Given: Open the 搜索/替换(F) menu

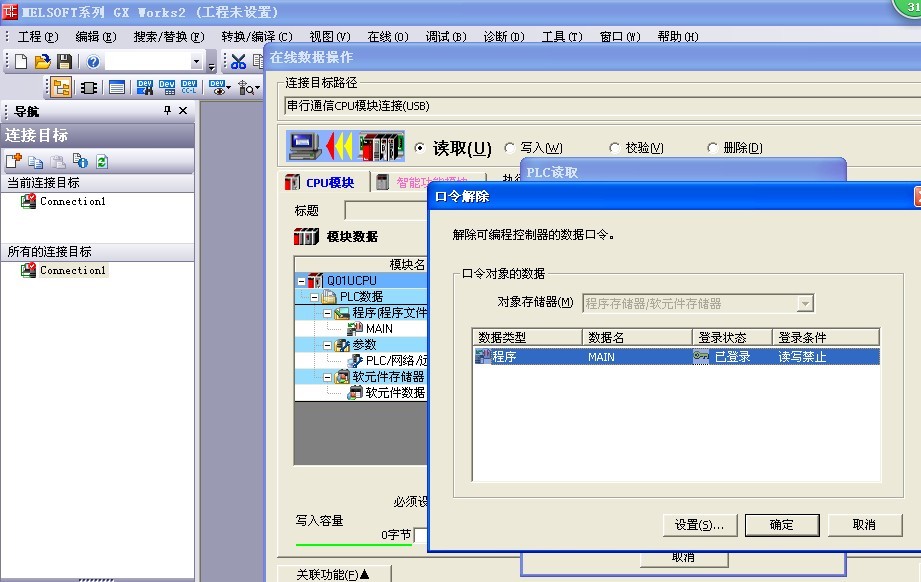Looking at the screenshot, I should pyautogui.click(x=169, y=36).
